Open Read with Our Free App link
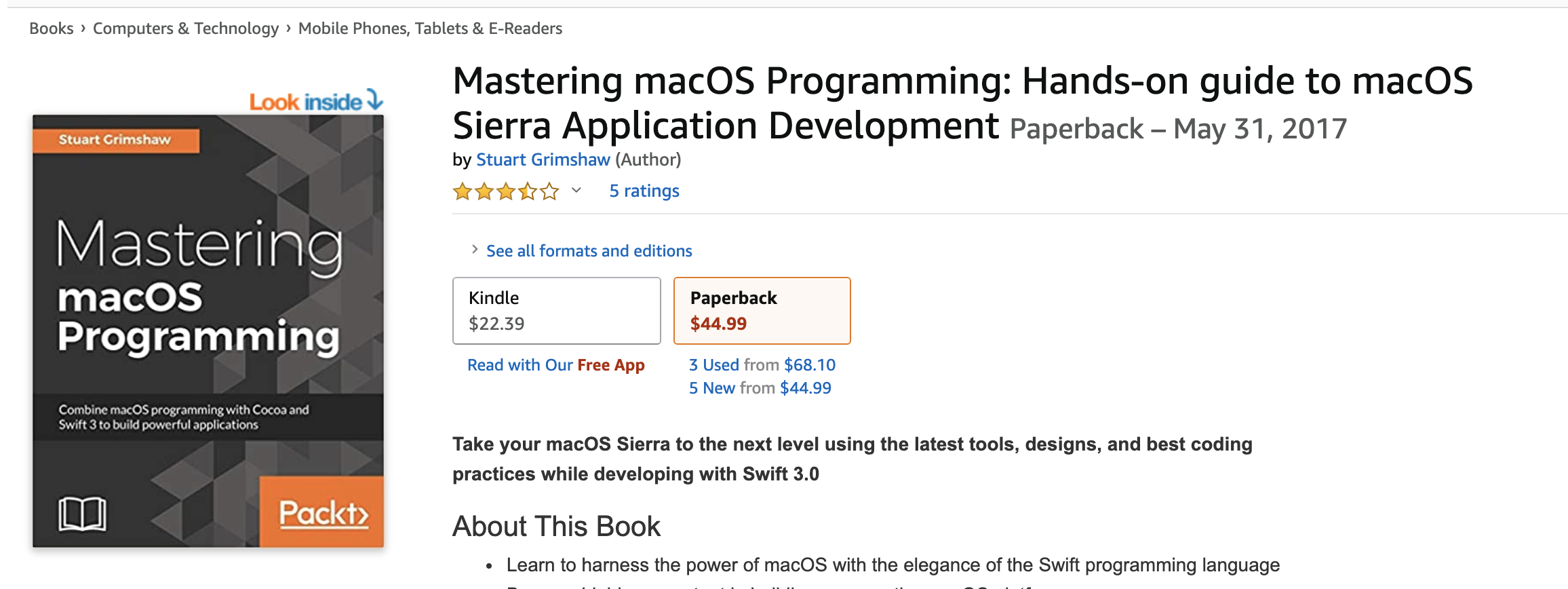 [555, 365]
